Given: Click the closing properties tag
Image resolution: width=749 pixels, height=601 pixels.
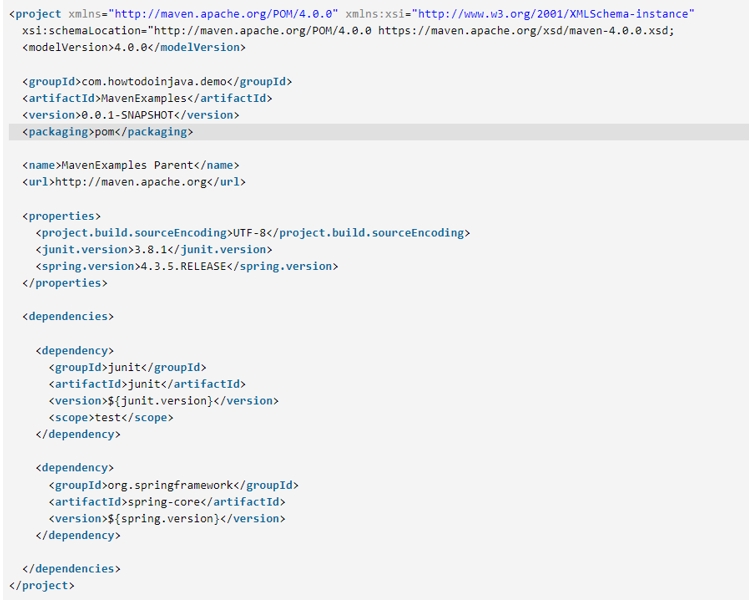Looking at the screenshot, I should pos(64,283).
